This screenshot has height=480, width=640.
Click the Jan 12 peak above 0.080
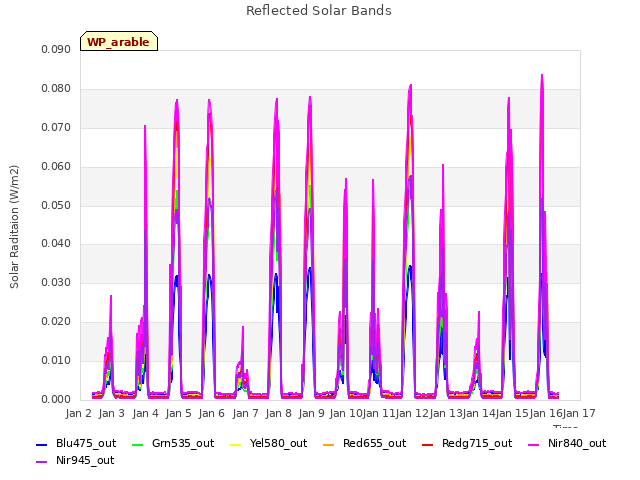click(411, 86)
